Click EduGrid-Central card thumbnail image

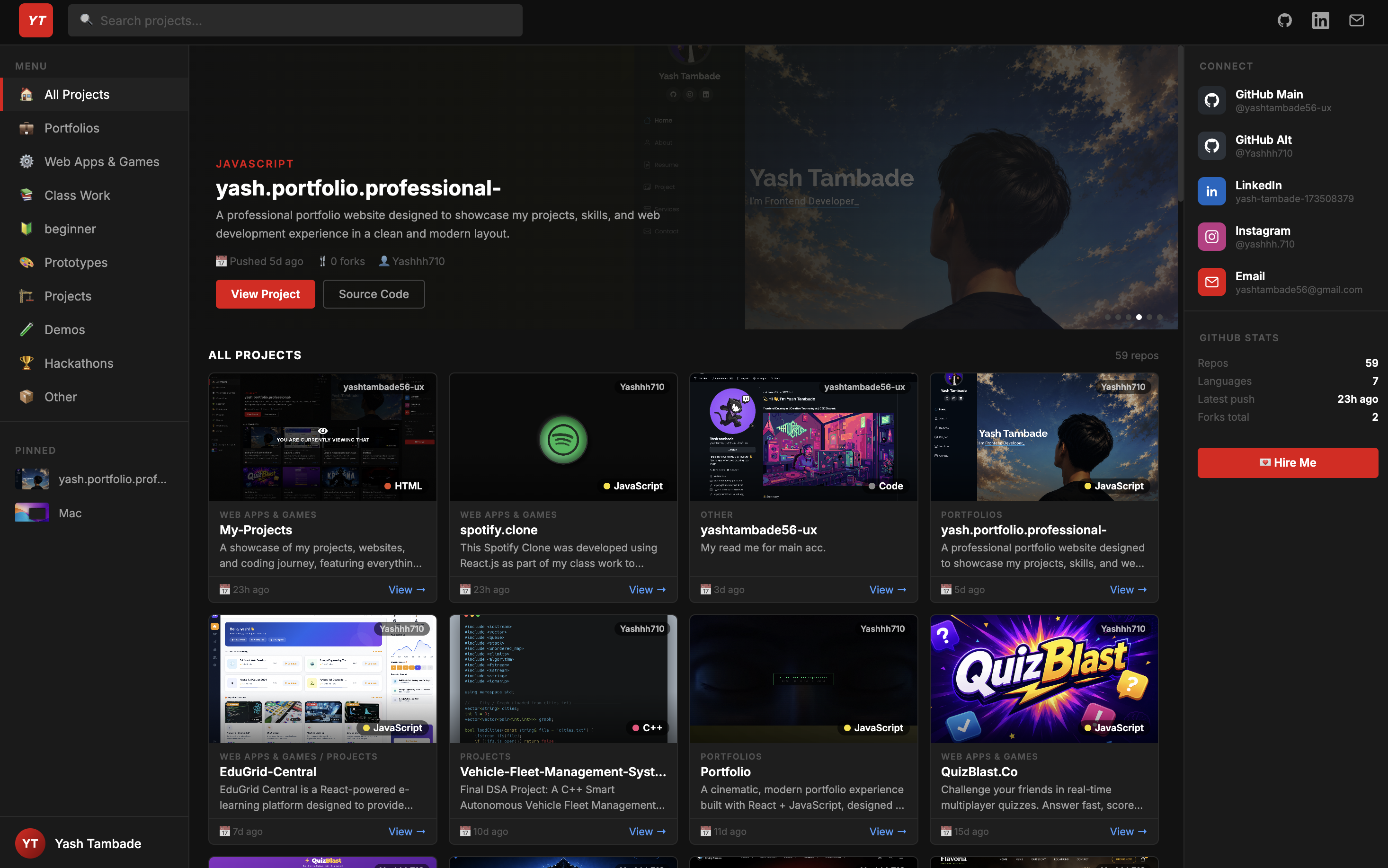point(322,679)
